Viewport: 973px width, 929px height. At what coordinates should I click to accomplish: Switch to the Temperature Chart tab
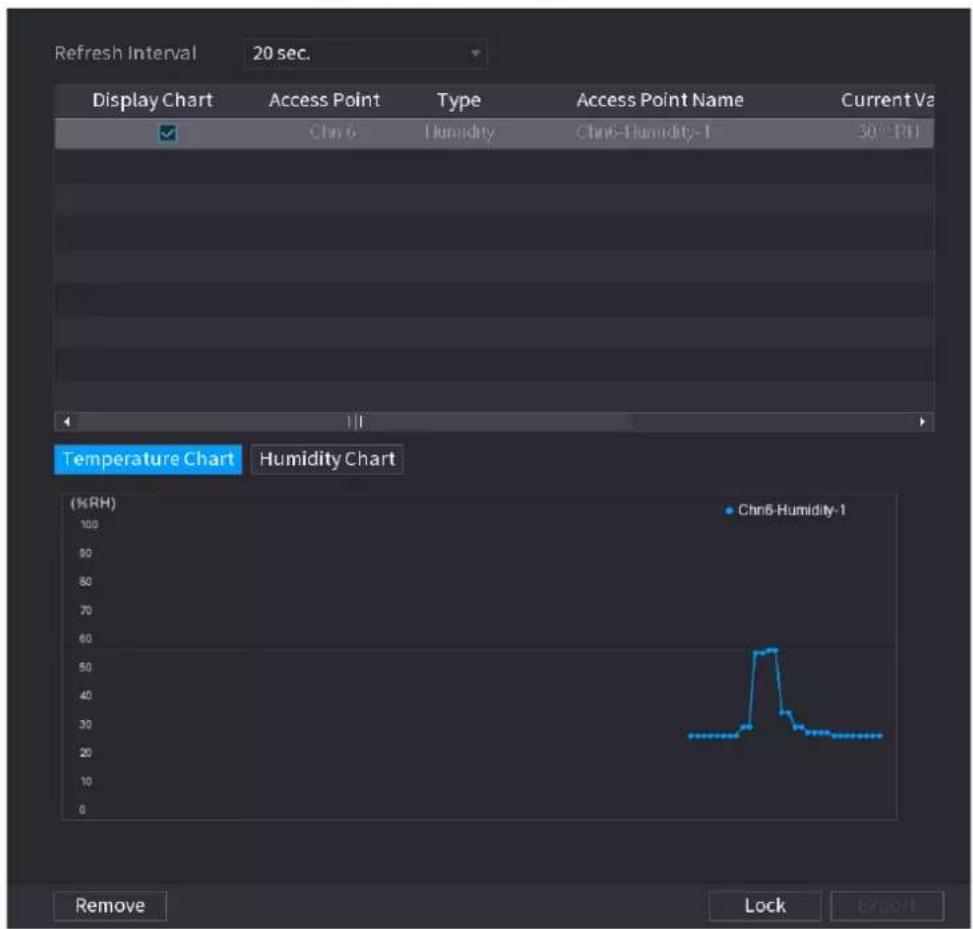148,459
